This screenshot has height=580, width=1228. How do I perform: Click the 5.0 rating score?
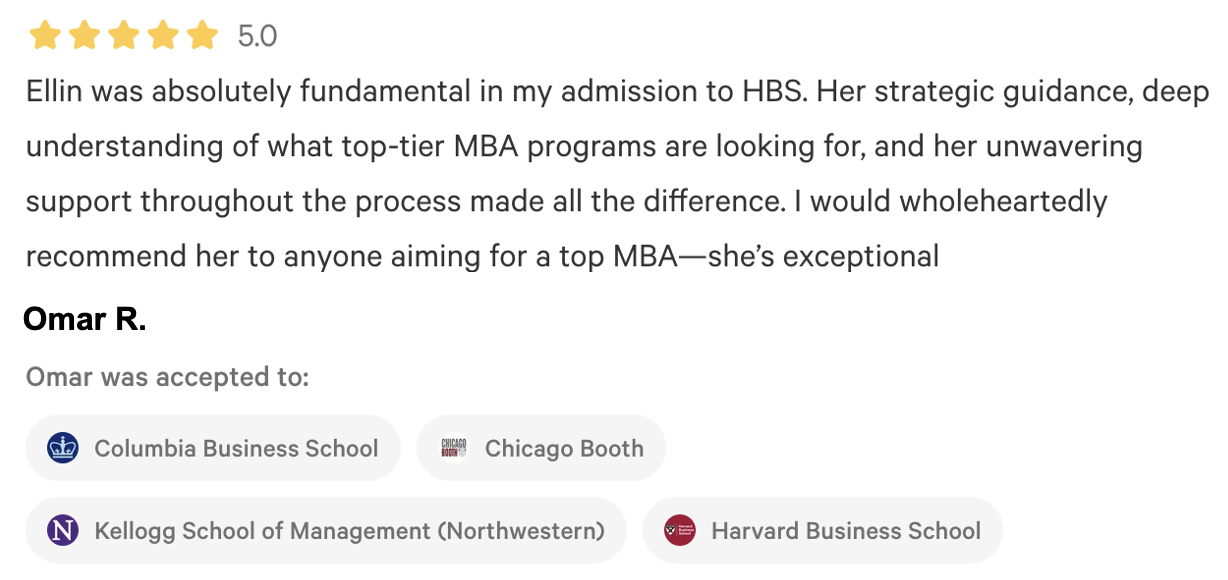click(x=257, y=37)
